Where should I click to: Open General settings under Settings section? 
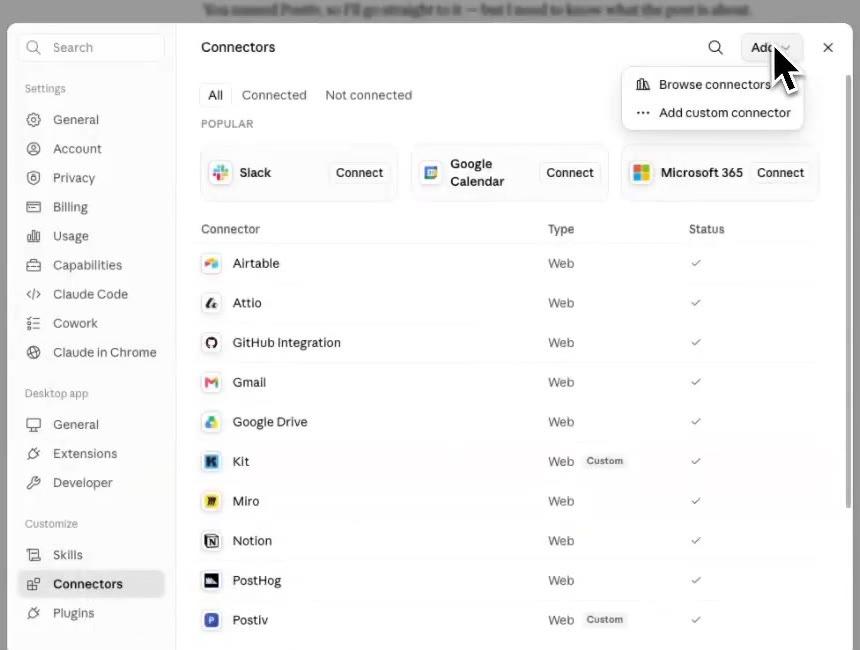[92, 120]
